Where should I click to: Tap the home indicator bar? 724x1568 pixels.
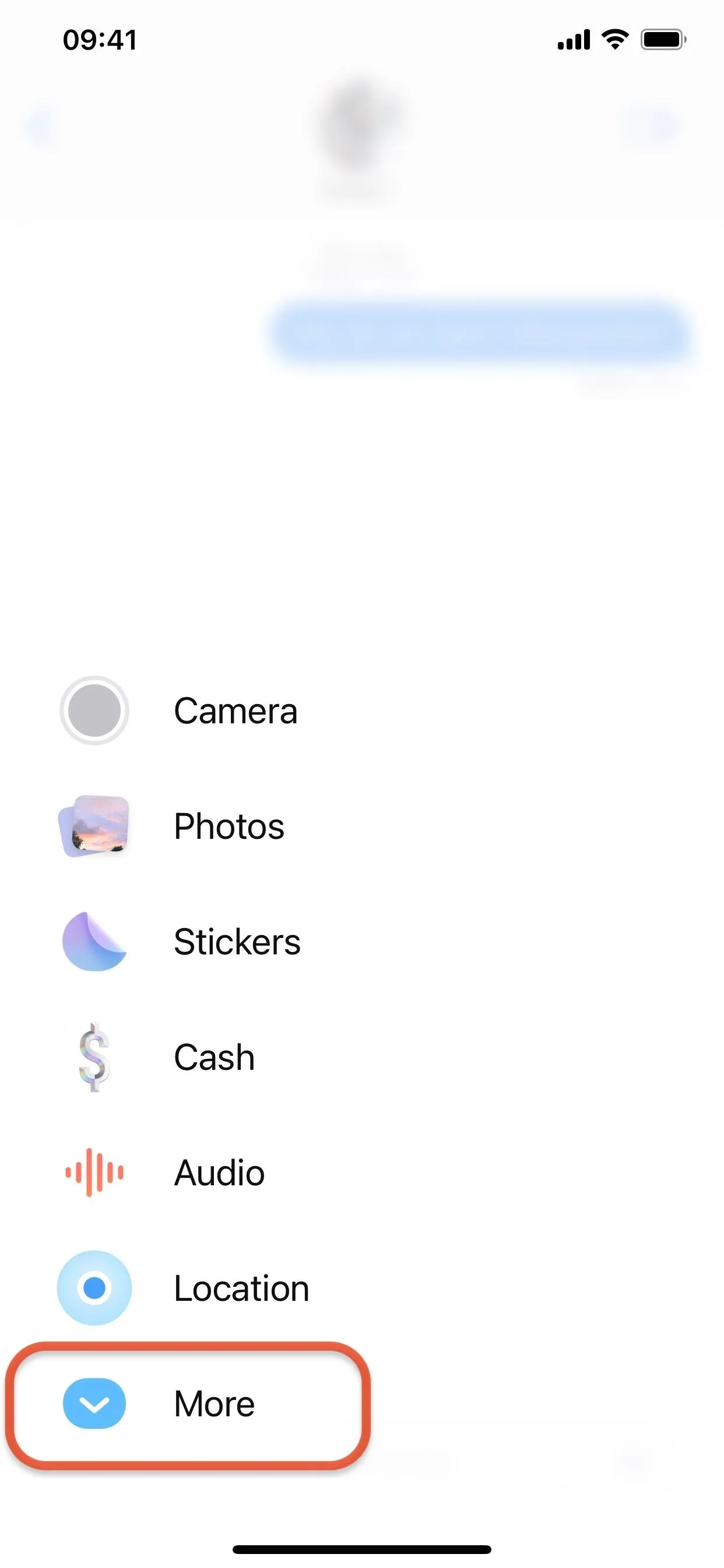click(x=361, y=1550)
